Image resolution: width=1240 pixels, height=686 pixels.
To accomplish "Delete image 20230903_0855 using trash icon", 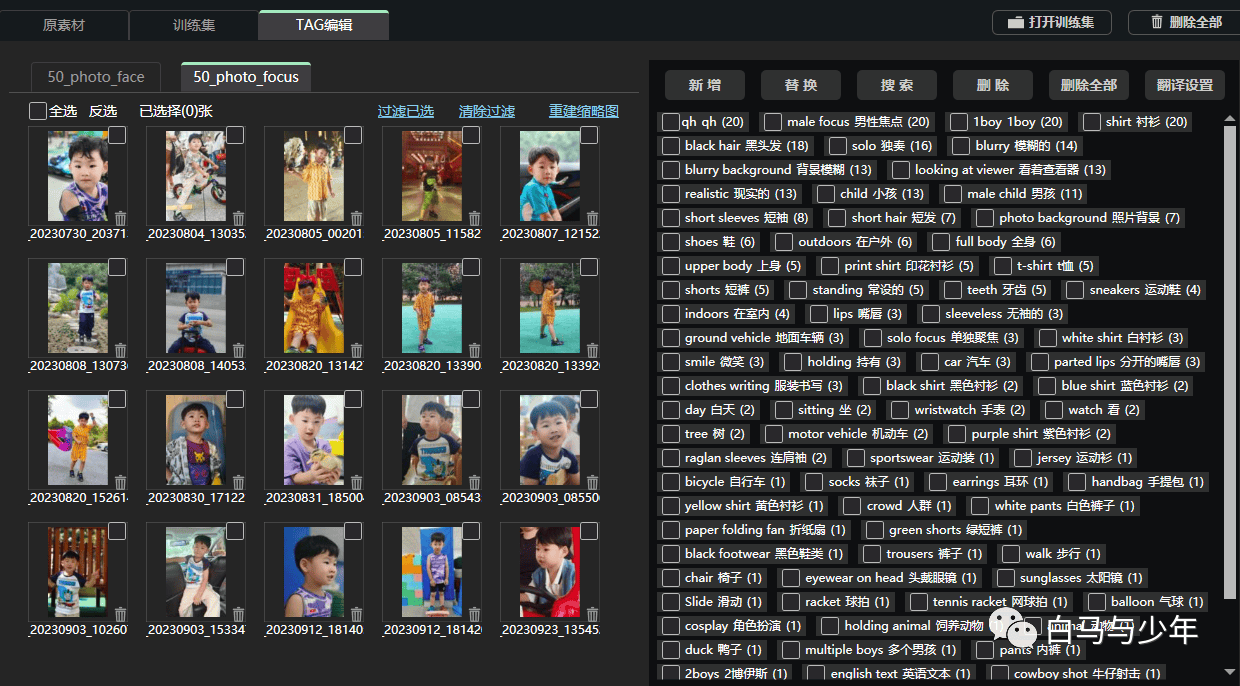I will click(x=592, y=482).
